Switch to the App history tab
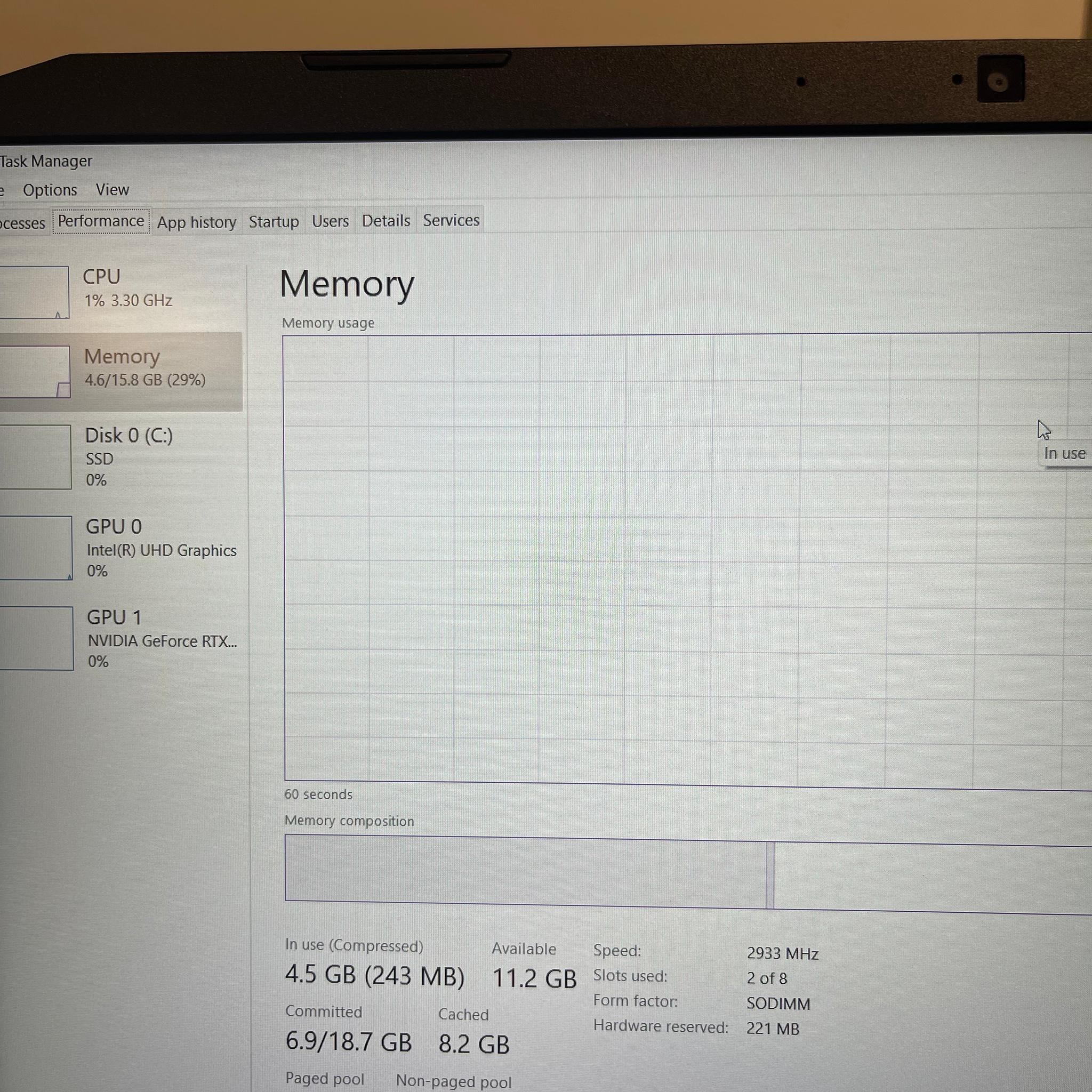 coord(197,222)
